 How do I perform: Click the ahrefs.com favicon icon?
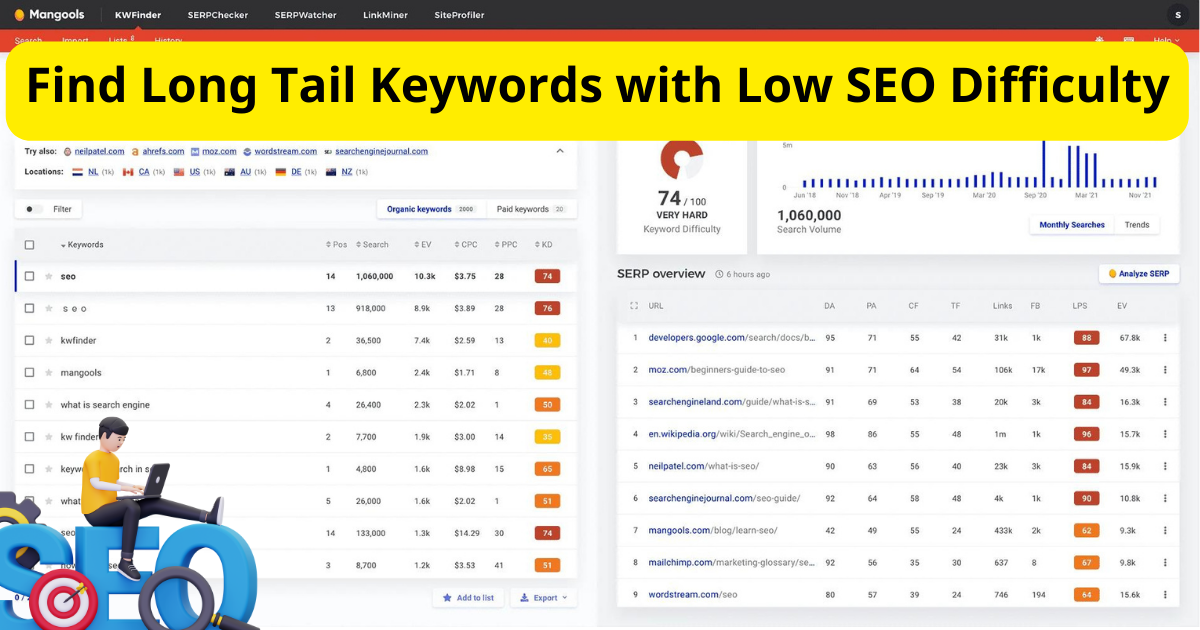(134, 151)
